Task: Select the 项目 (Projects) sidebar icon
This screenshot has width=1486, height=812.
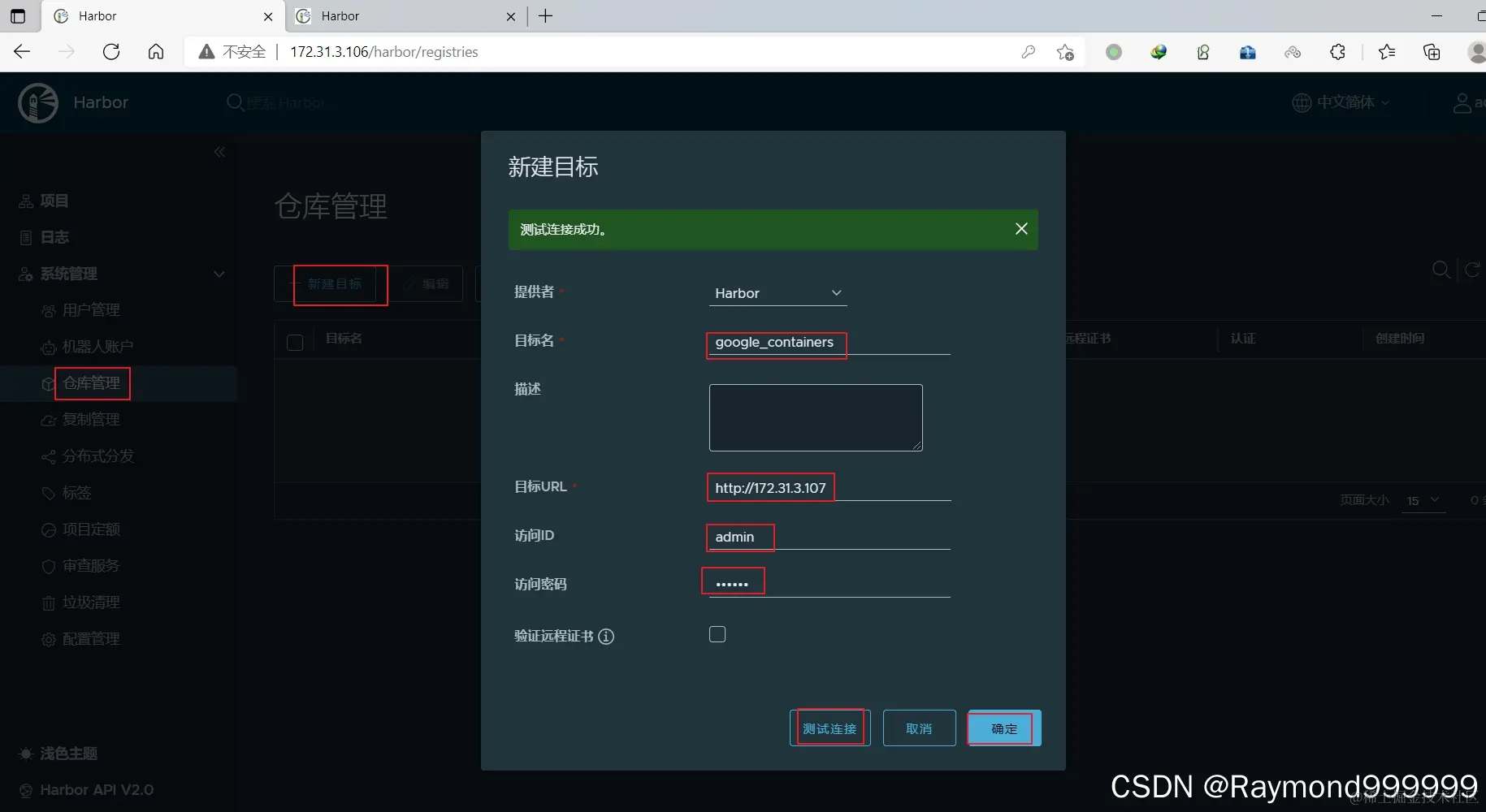Action: (x=24, y=201)
